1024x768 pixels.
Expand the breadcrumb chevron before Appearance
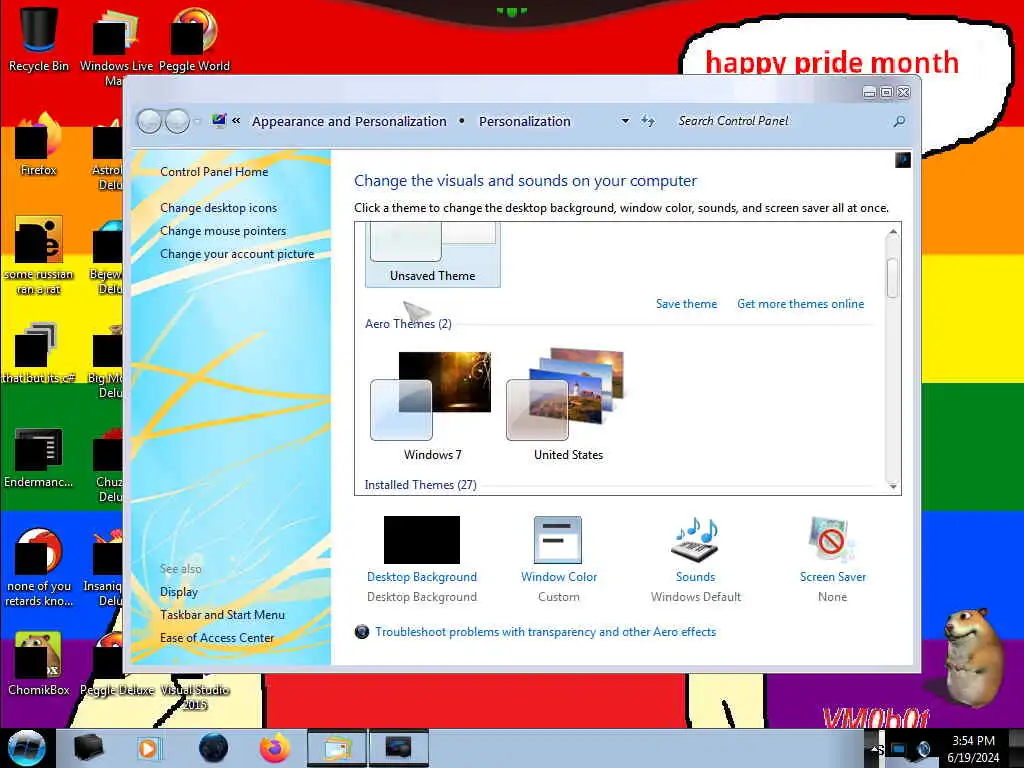pos(236,121)
